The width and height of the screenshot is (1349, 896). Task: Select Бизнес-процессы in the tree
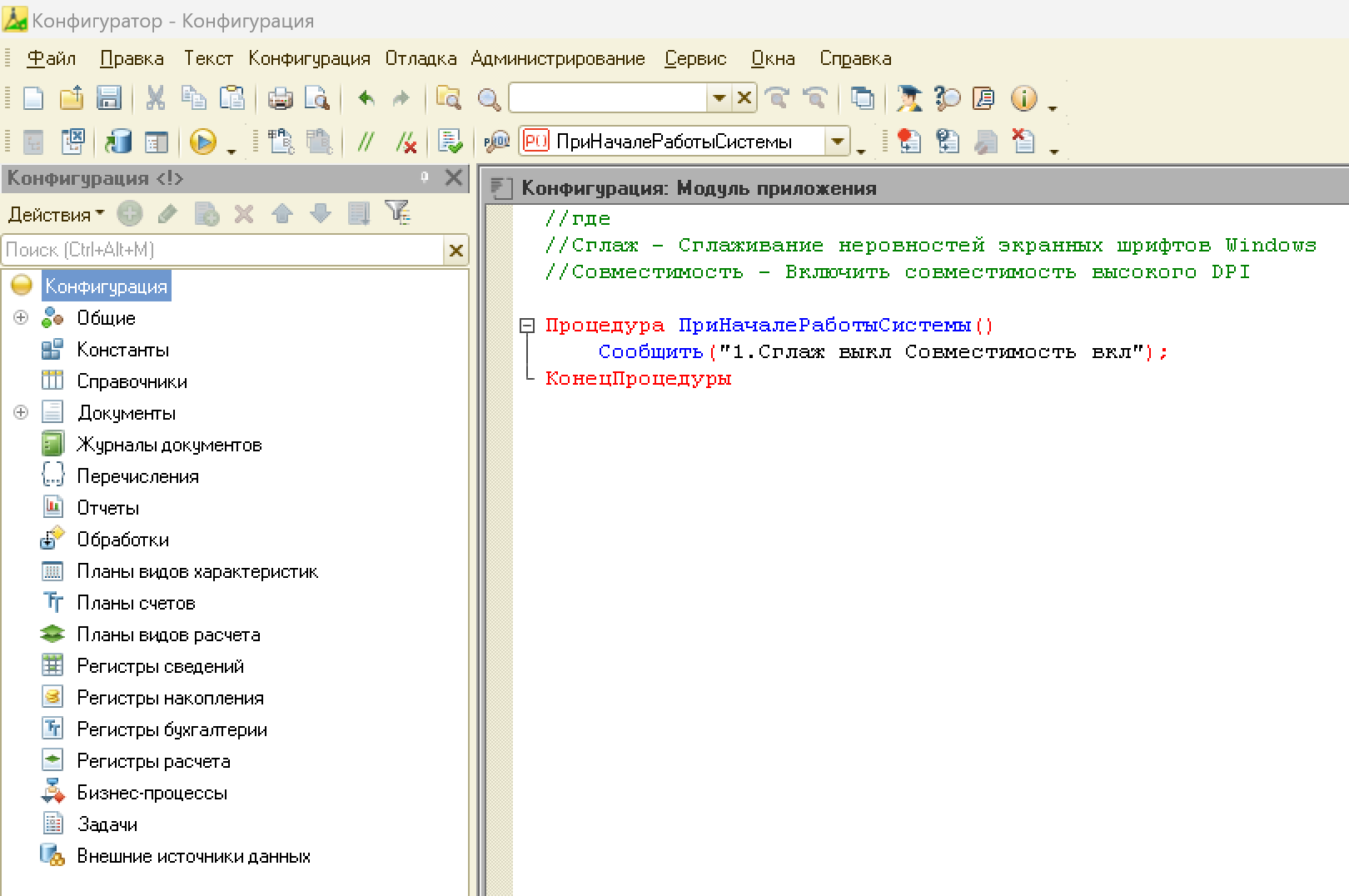152,793
